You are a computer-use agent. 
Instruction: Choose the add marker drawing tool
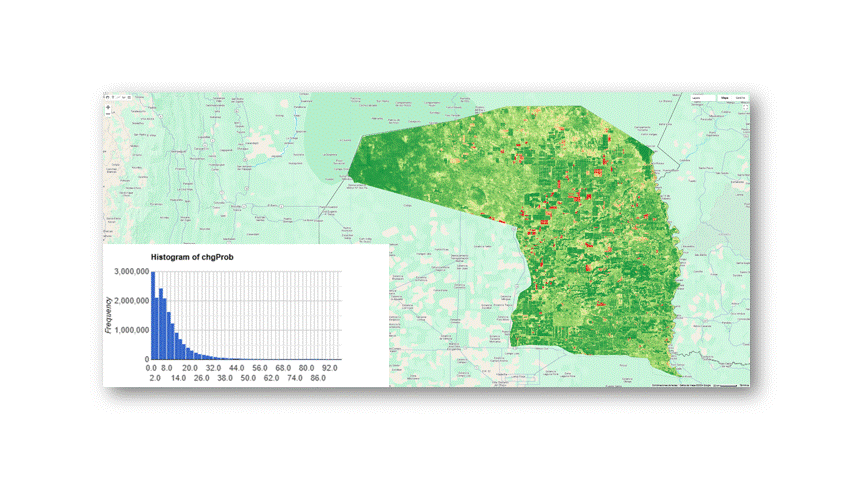click(x=113, y=97)
